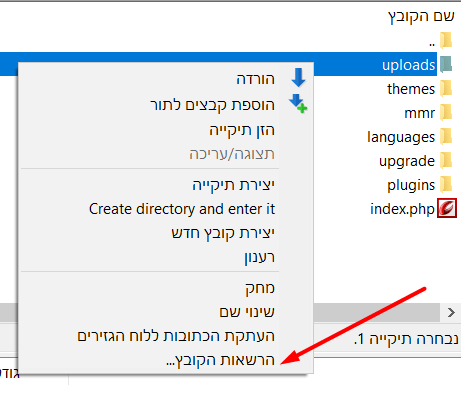Select the themes folder icon
This screenshot has width=461, height=403.
pyautogui.click(x=446, y=89)
